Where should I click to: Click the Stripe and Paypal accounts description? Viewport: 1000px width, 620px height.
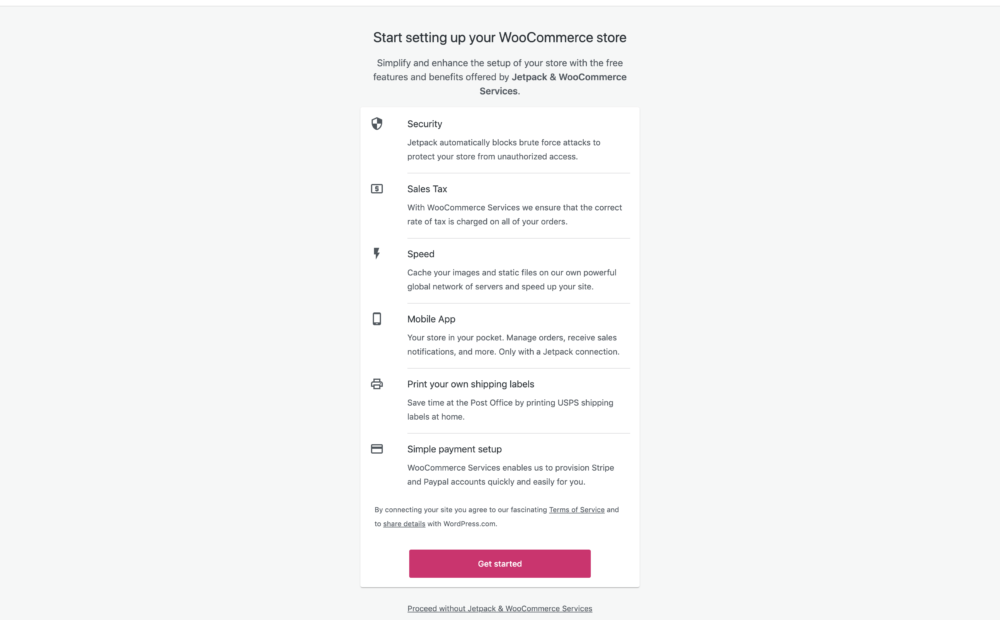[511, 475]
